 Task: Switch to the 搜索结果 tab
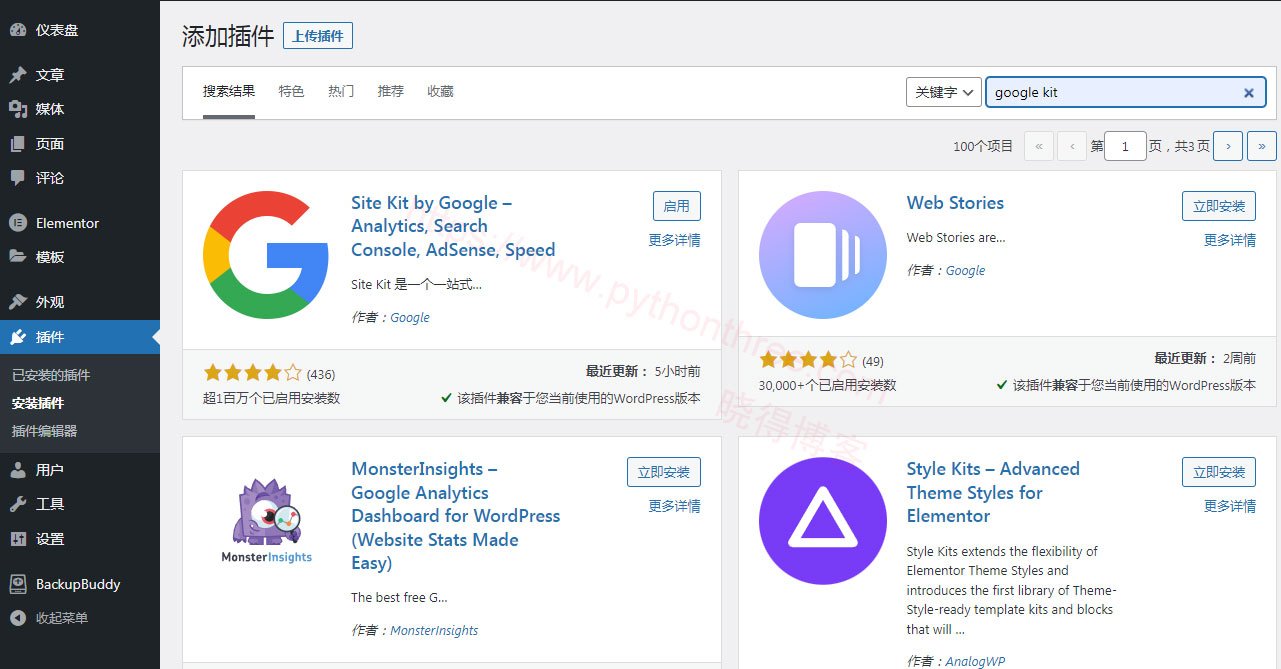click(229, 91)
